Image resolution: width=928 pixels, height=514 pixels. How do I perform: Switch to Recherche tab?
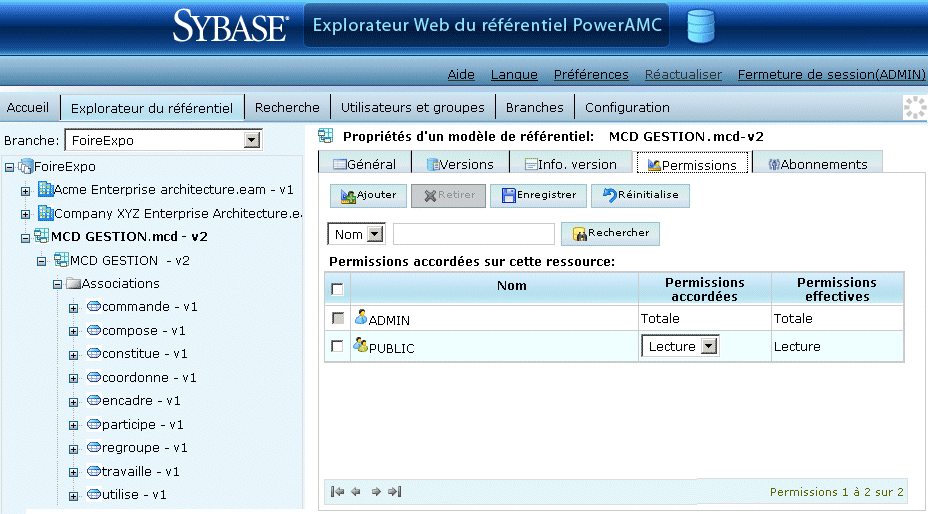click(x=287, y=107)
